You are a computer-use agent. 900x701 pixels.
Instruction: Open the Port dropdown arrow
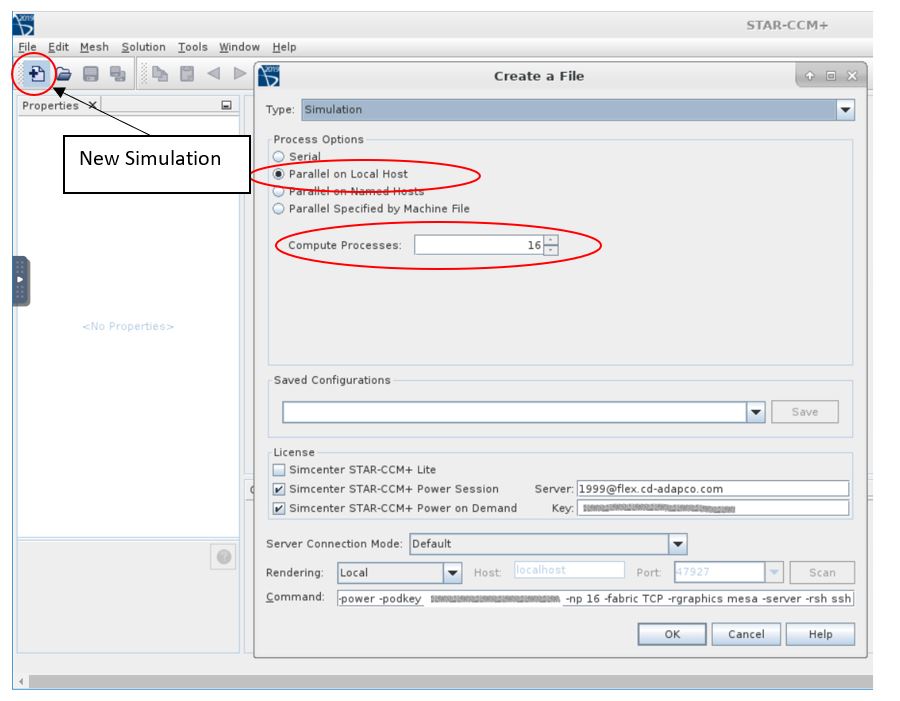point(774,572)
